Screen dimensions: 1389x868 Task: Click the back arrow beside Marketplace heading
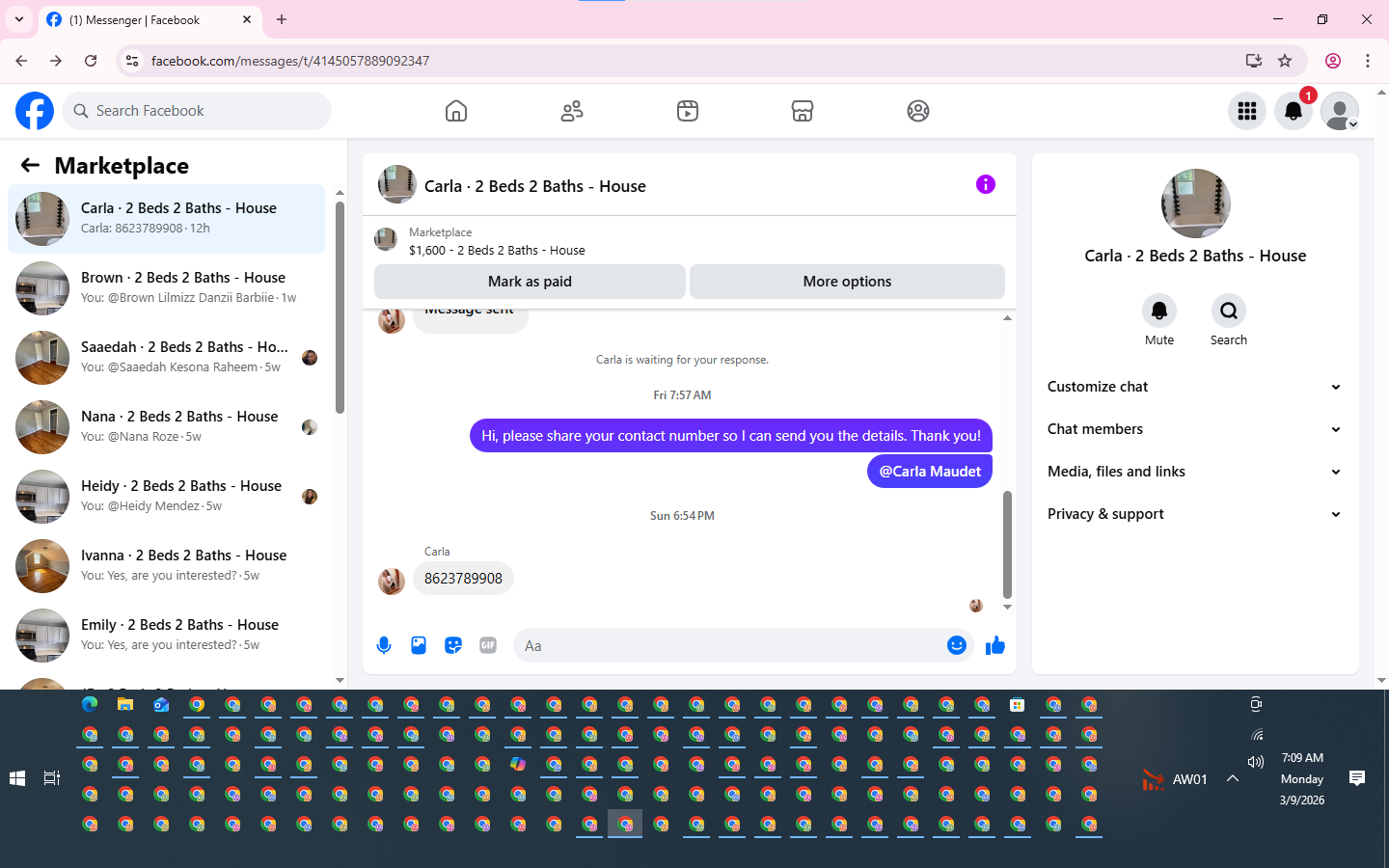(30, 165)
